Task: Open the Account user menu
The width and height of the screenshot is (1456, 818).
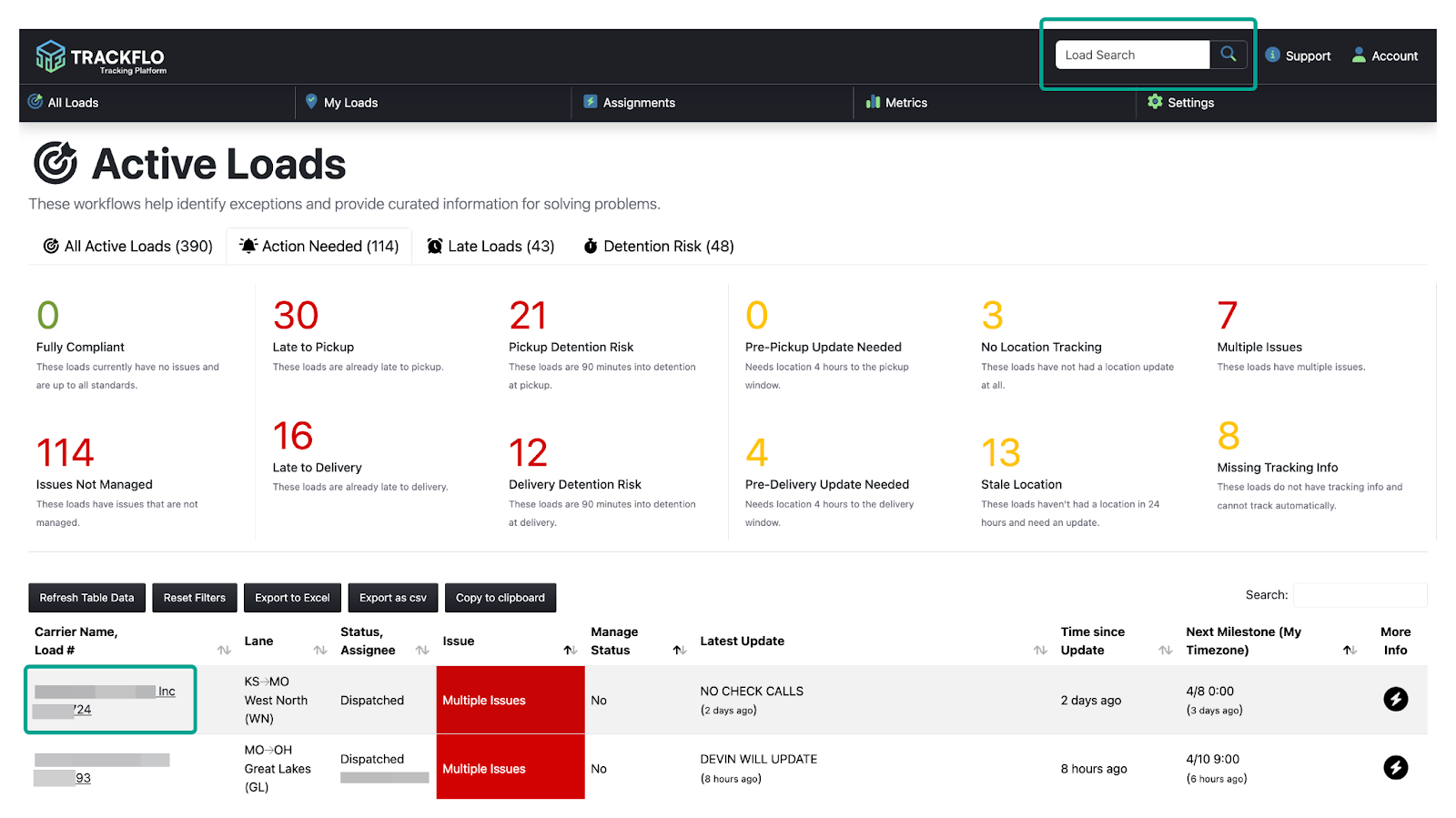Action: (x=1384, y=56)
